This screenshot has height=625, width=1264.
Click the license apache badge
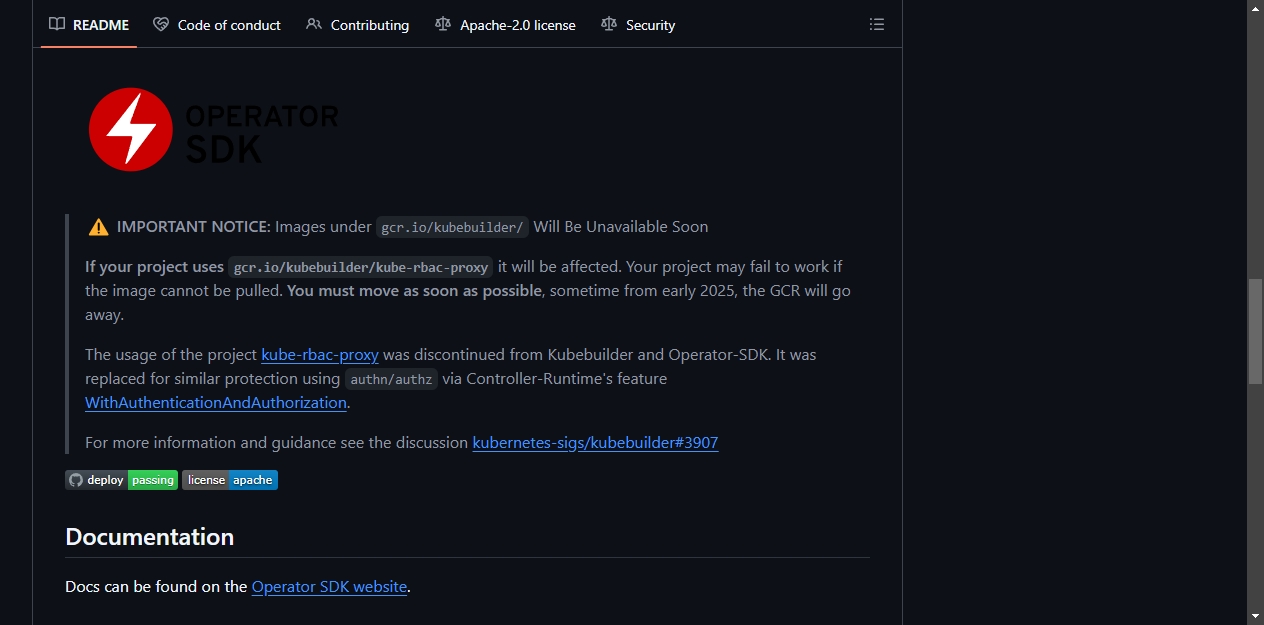point(230,480)
